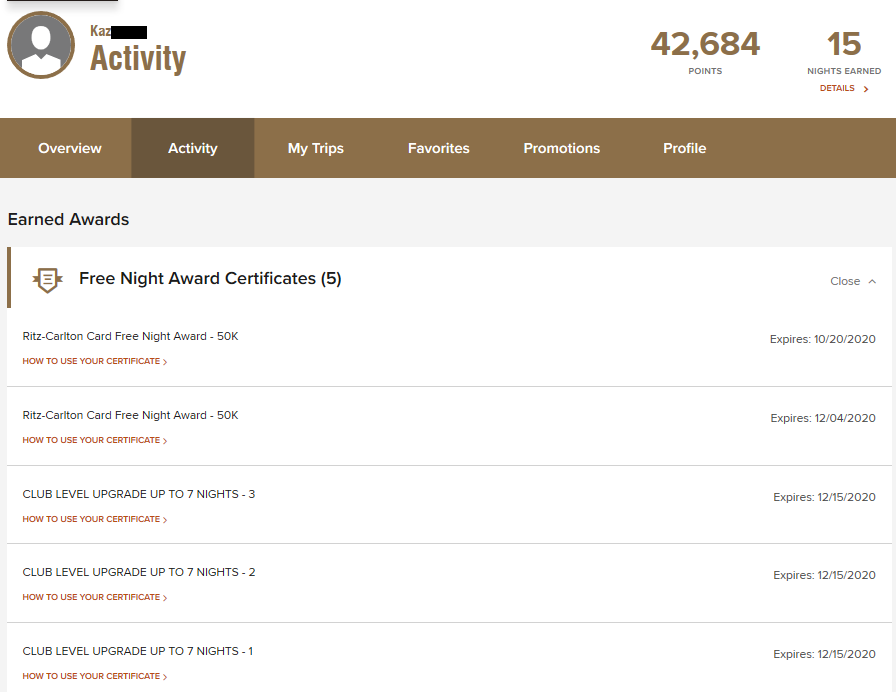This screenshot has width=896, height=692.
Task: Open the Favorites tab
Action: pos(438,148)
